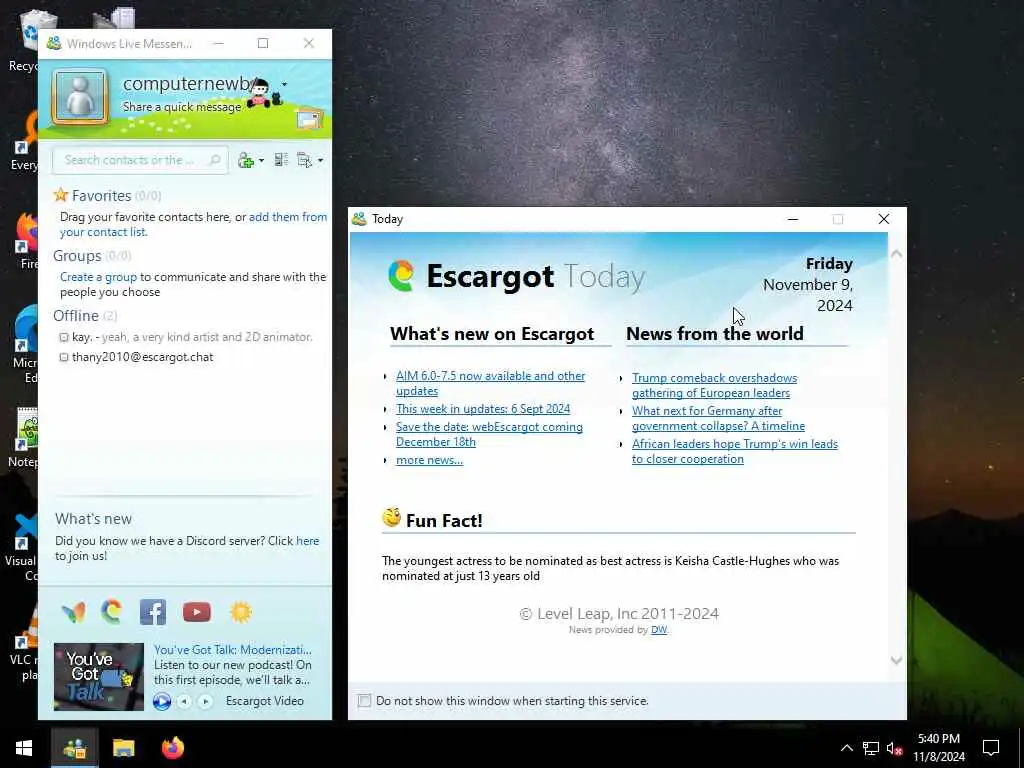Click the Today window title bar icon
This screenshot has width=1024, height=768.
coord(359,219)
